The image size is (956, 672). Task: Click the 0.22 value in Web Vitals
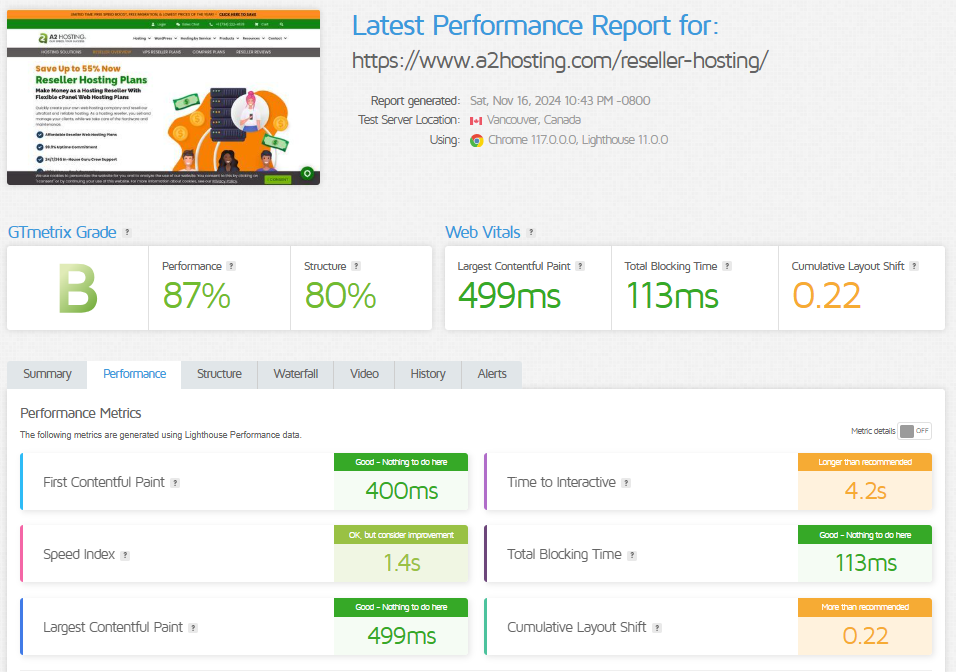click(x=827, y=296)
